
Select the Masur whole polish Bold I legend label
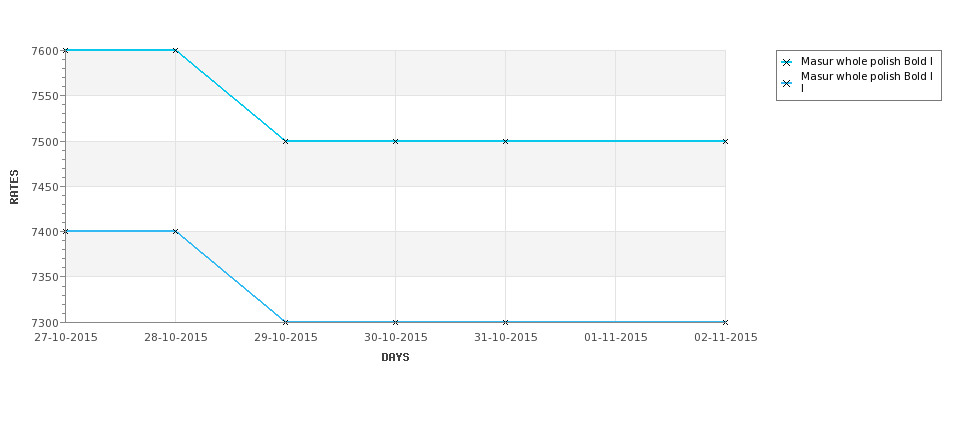click(x=867, y=62)
